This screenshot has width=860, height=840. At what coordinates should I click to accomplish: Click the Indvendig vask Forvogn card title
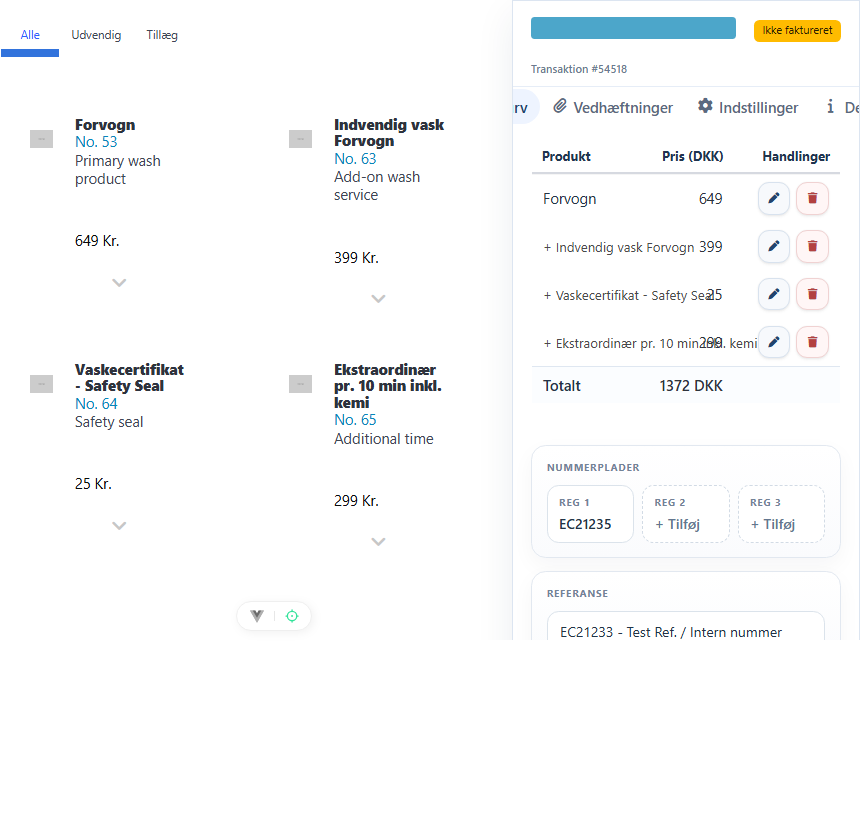pyautogui.click(x=389, y=133)
